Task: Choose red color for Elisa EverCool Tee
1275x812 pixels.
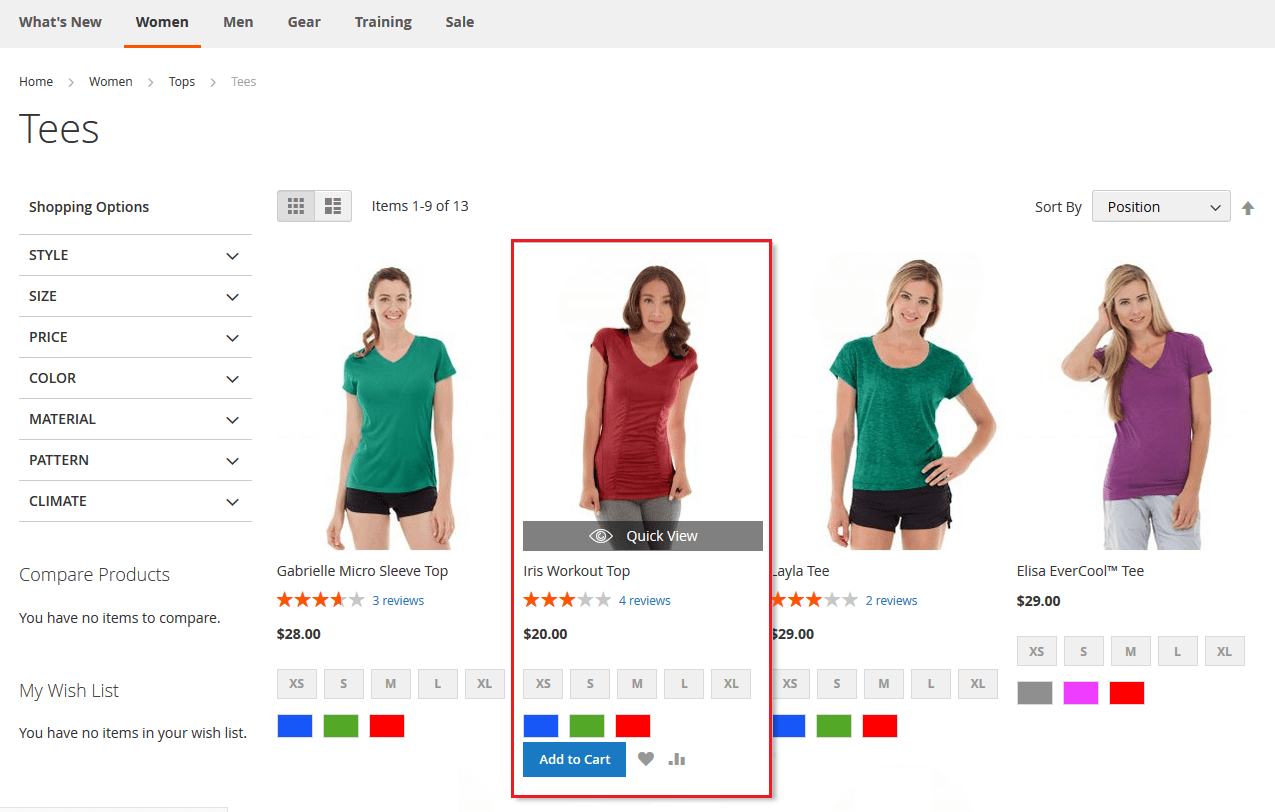Action: tap(1127, 693)
